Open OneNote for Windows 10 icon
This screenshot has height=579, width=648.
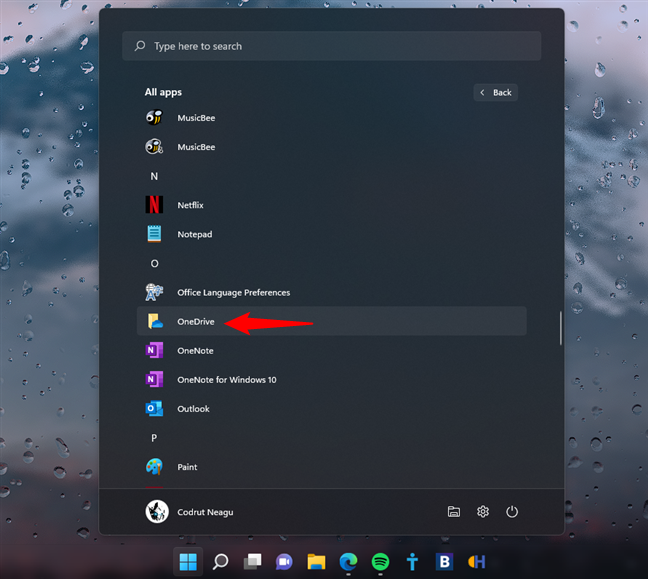pos(154,379)
